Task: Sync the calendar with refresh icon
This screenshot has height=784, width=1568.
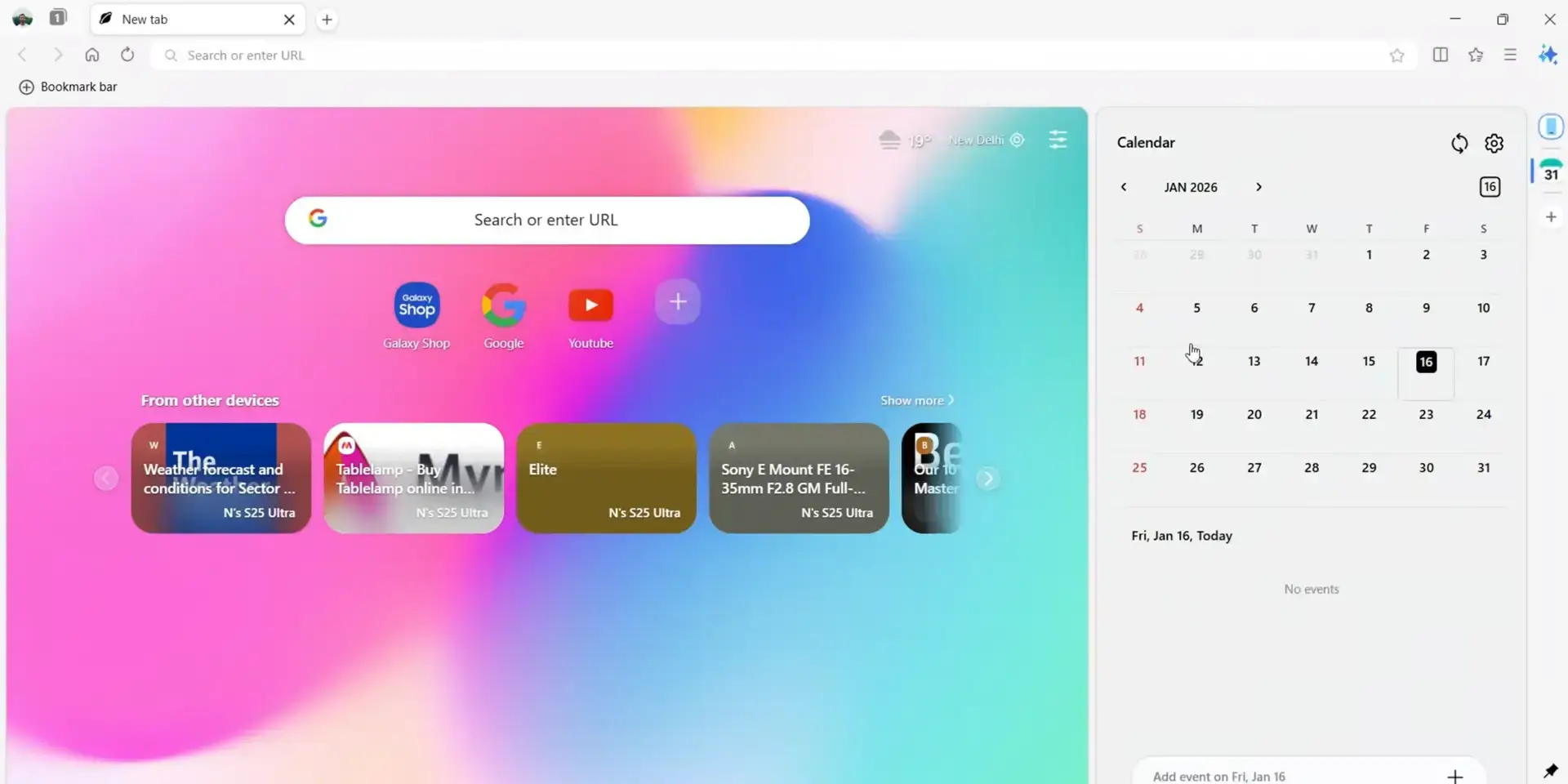Action: click(x=1459, y=143)
